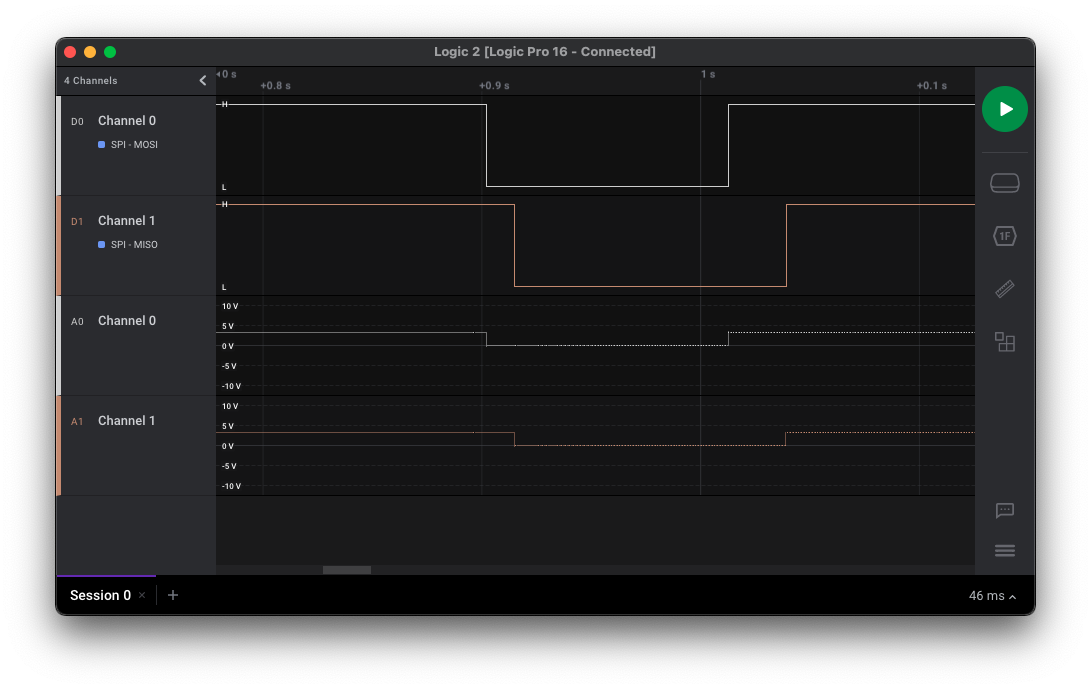This screenshot has width=1091, height=689.
Task: Click the 4 Channels header text
Action: [x=90, y=81]
